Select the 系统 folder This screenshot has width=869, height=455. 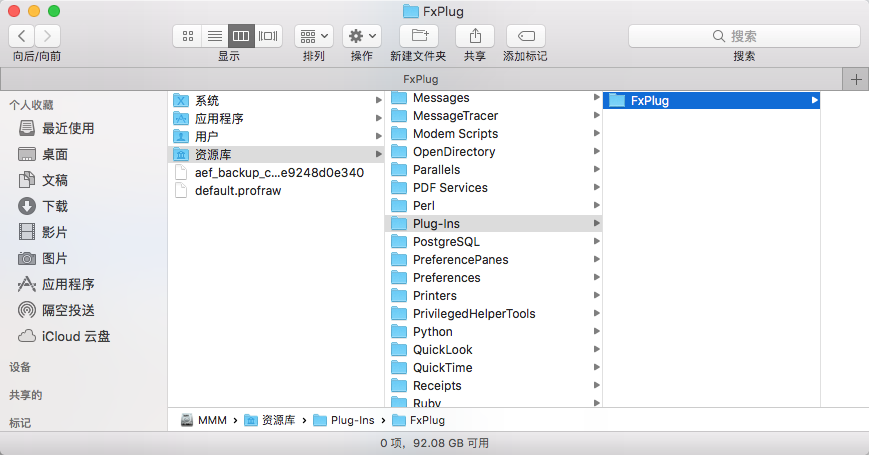276,101
